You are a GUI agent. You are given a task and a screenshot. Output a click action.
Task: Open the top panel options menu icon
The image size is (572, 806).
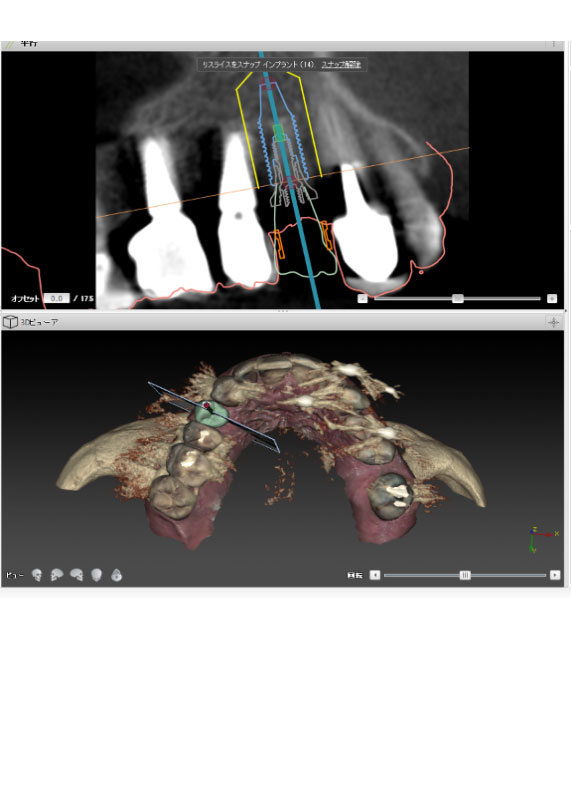(553, 44)
